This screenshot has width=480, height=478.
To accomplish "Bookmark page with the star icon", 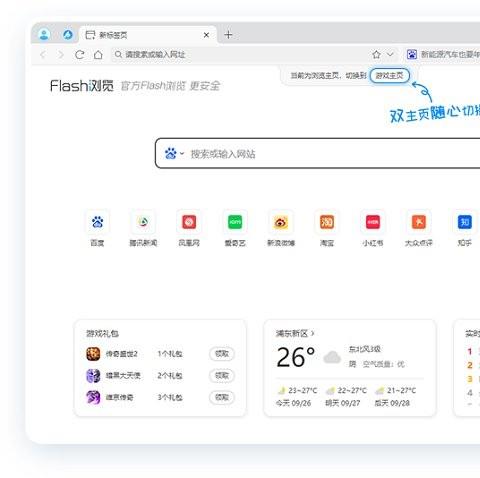I will pyautogui.click(x=376, y=54).
